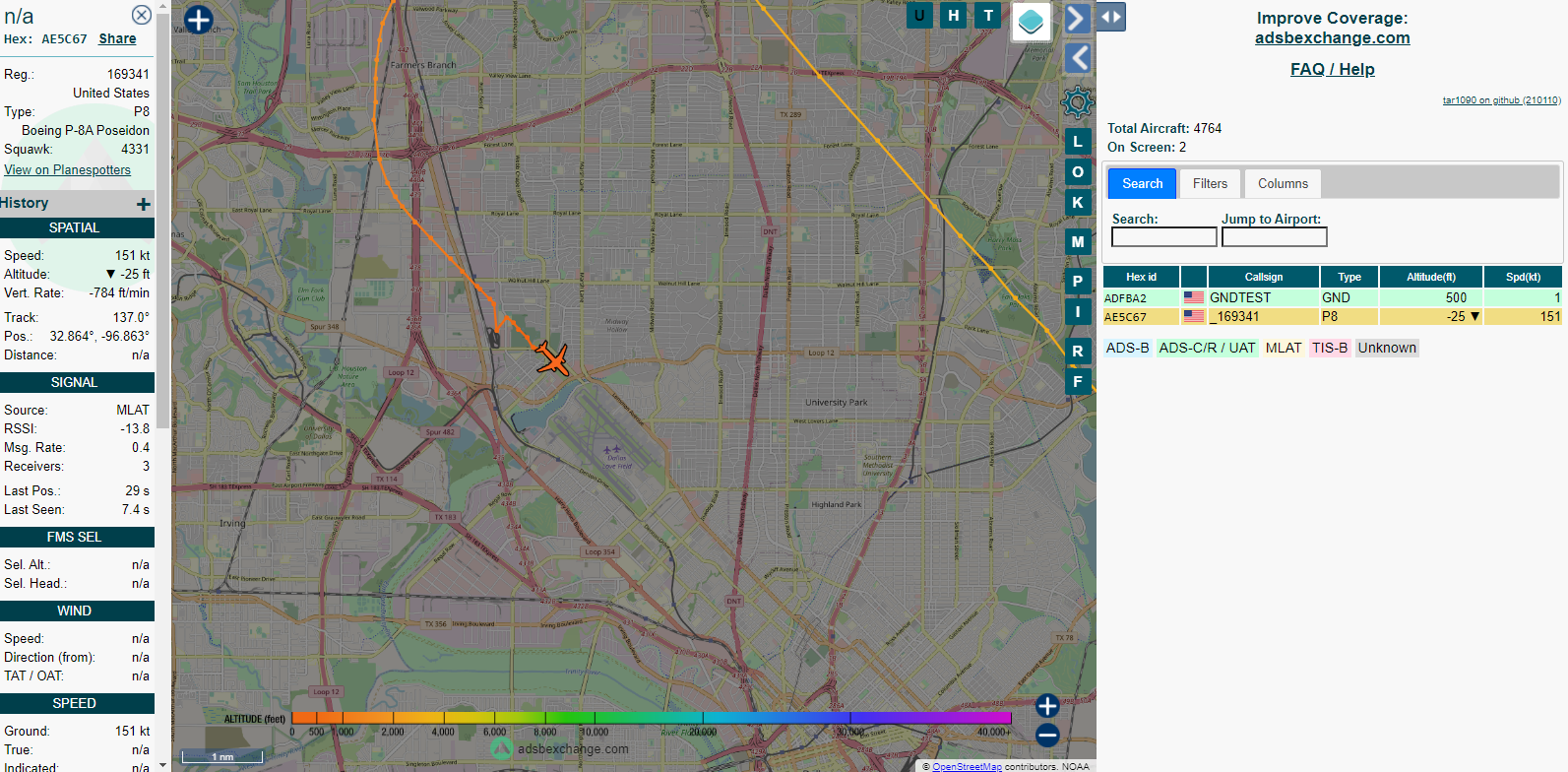Click the R map option button
Viewport: 1568px width, 772px height.
coord(1078,352)
